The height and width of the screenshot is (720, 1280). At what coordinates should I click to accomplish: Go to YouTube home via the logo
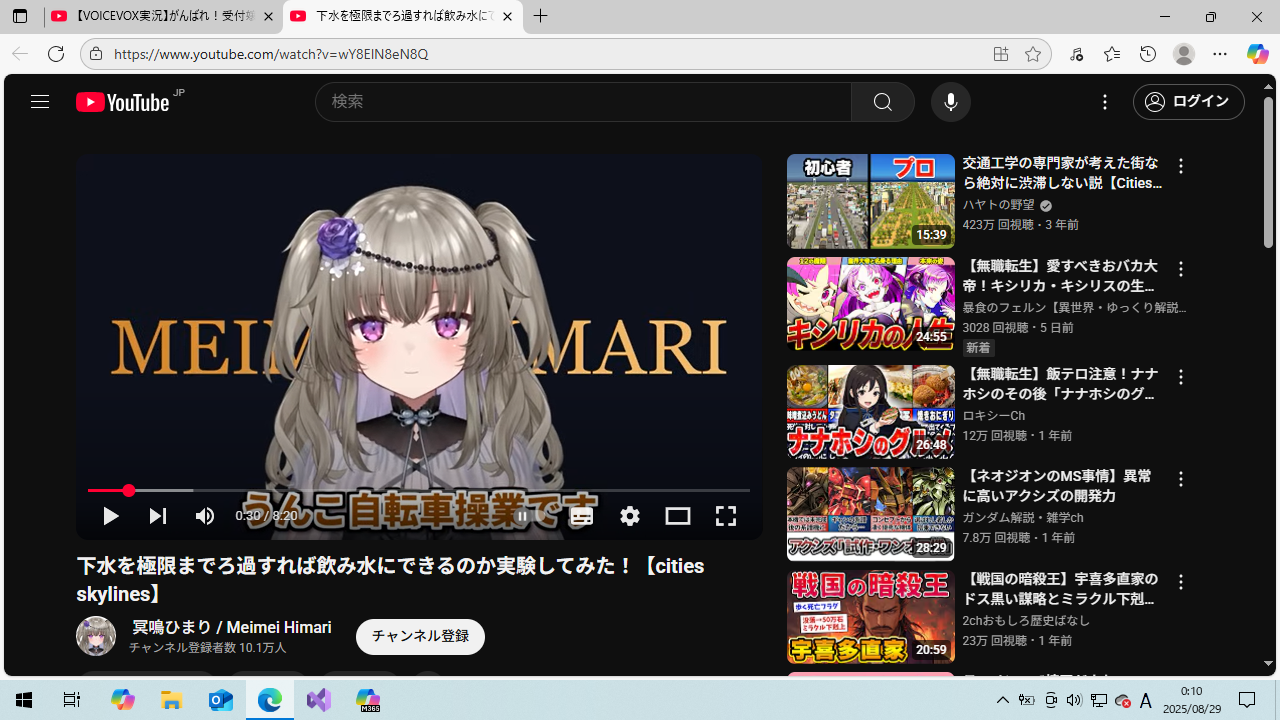(123, 102)
